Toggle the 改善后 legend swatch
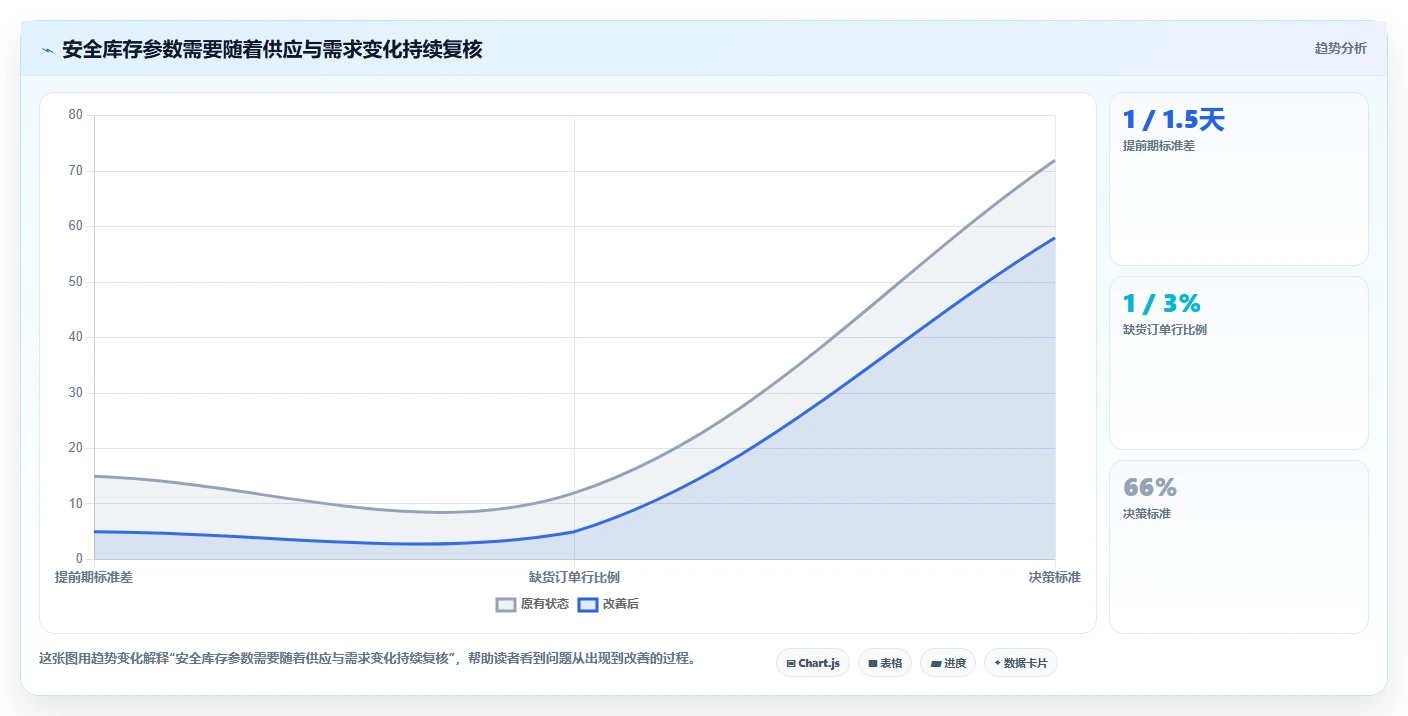This screenshot has height=716, width=1408. pos(588,604)
